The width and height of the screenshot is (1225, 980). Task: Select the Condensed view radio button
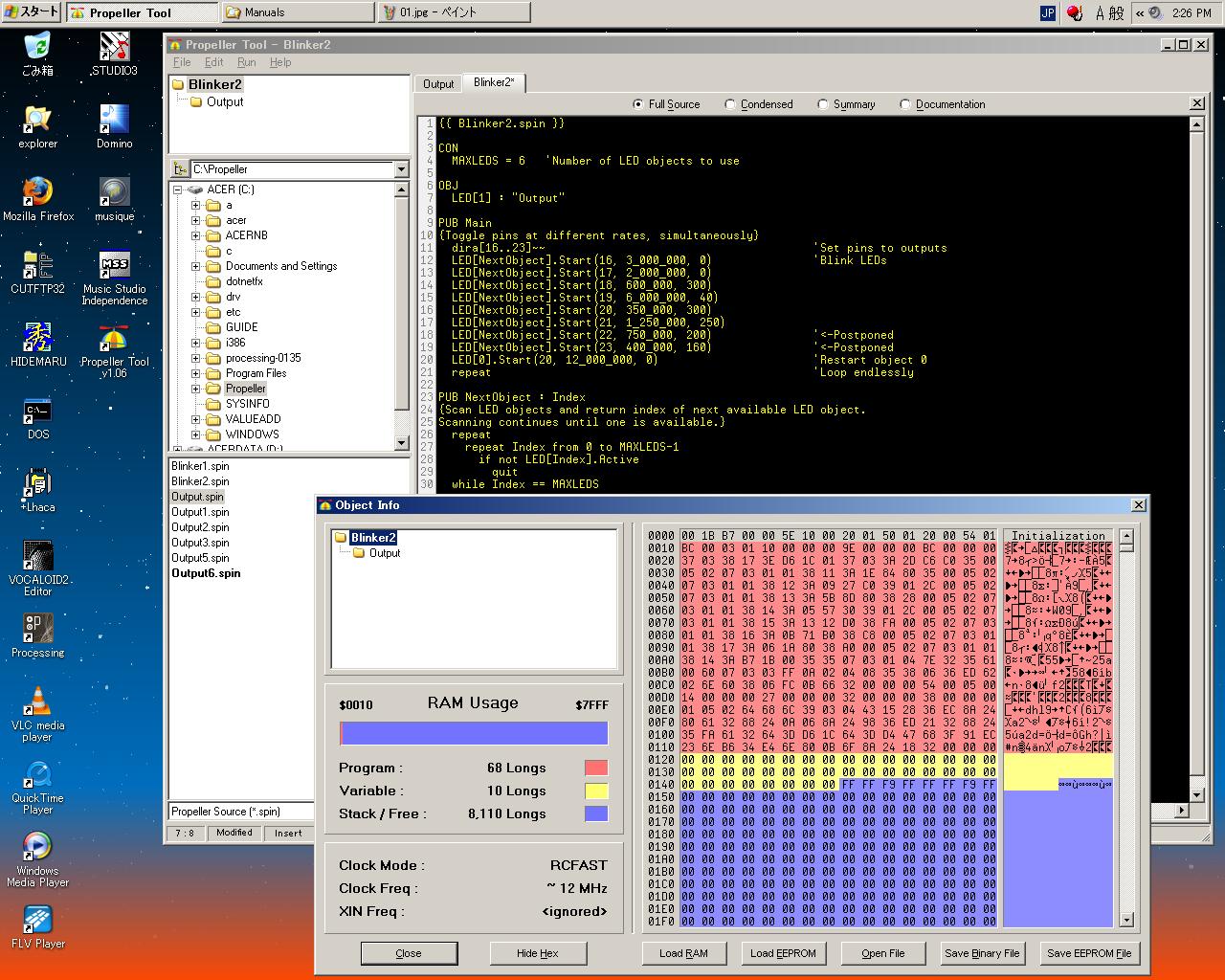pyautogui.click(x=730, y=104)
